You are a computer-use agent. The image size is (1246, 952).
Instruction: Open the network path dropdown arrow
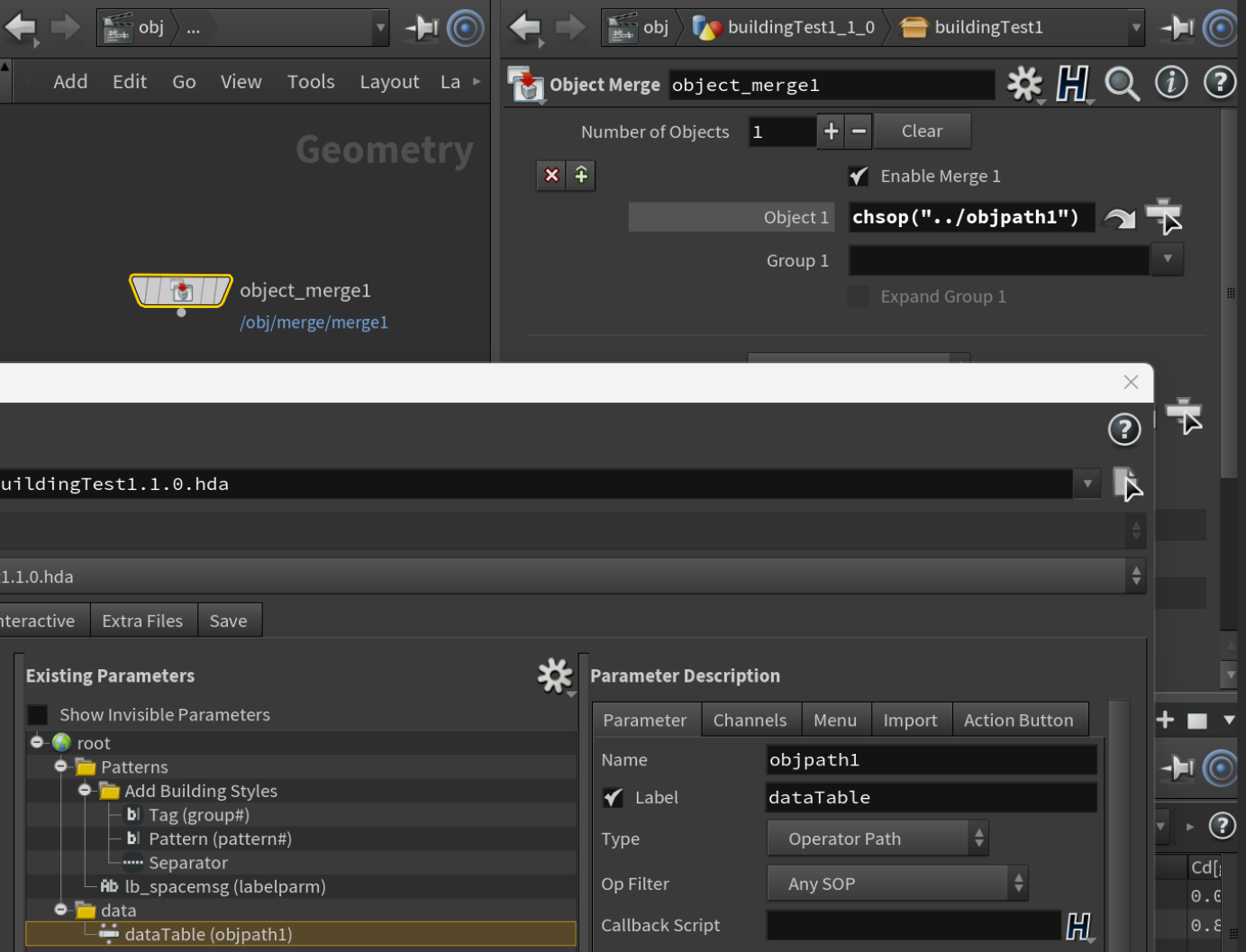(381, 28)
